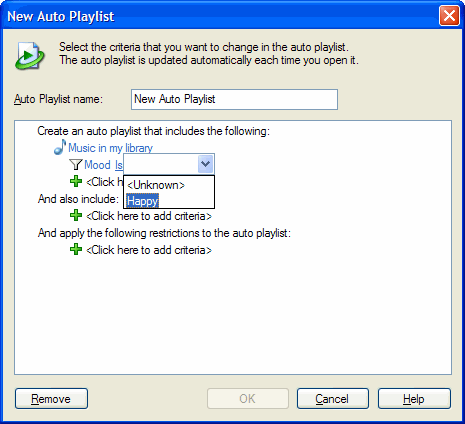Click inside the empty mood combo box
Viewport: 465px width, 424px height.
pos(161,164)
